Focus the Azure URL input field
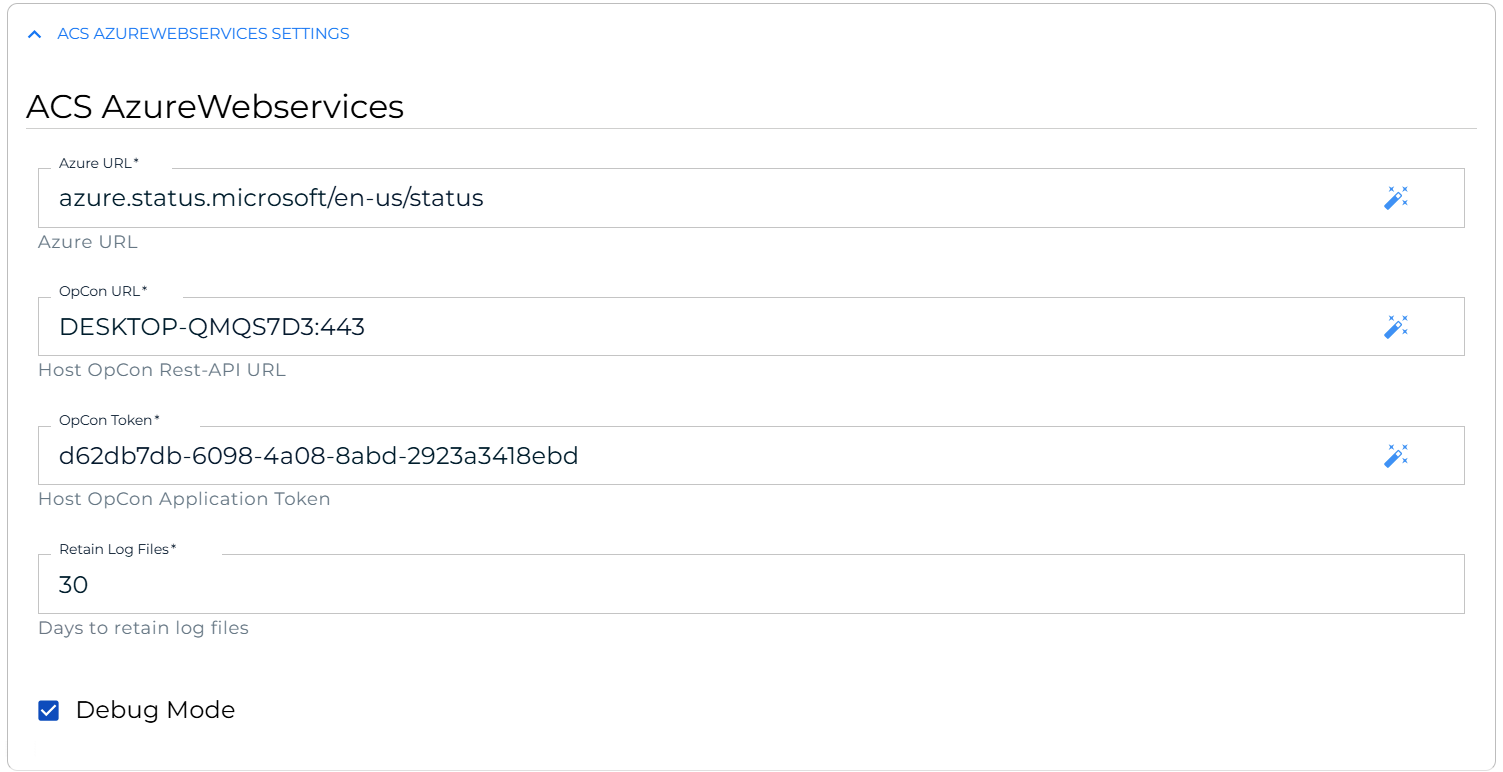The image size is (1503, 772). click(700, 198)
